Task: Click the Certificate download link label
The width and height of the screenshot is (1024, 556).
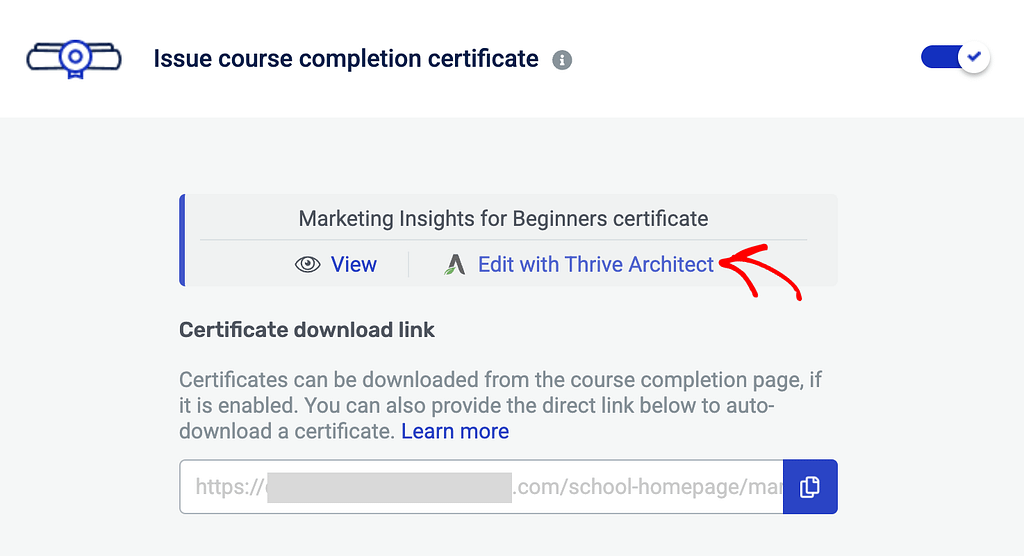Action: click(x=307, y=330)
